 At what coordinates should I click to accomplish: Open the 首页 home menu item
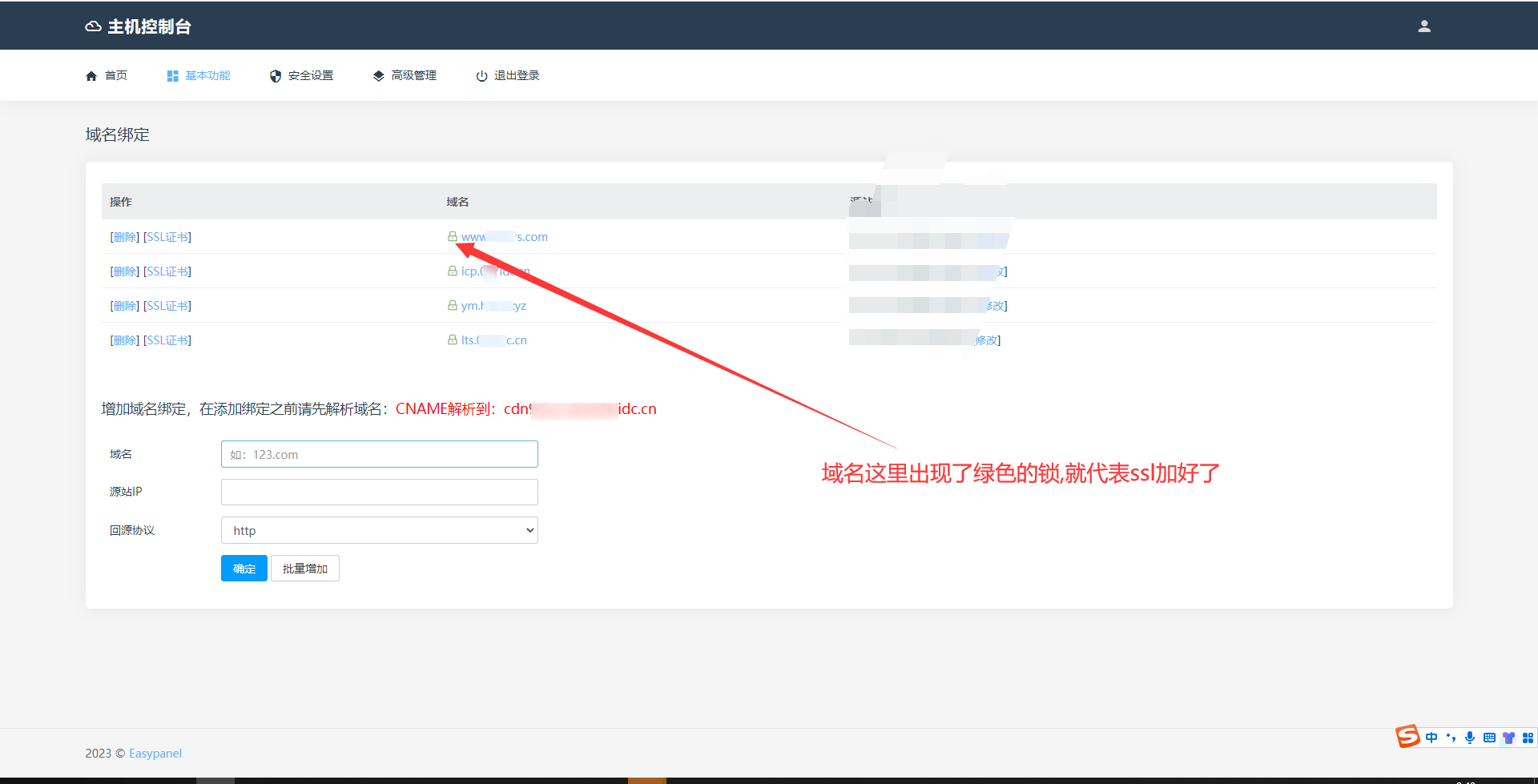pos(107,75)
